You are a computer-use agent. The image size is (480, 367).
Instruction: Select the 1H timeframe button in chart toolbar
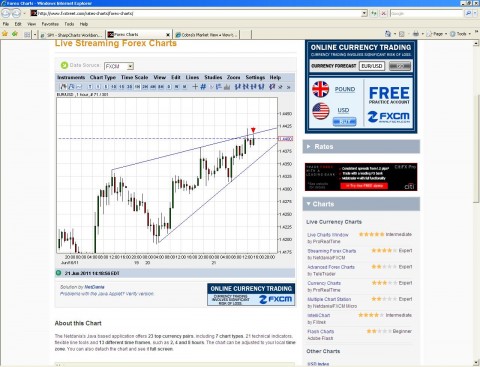tap(137, 87)
